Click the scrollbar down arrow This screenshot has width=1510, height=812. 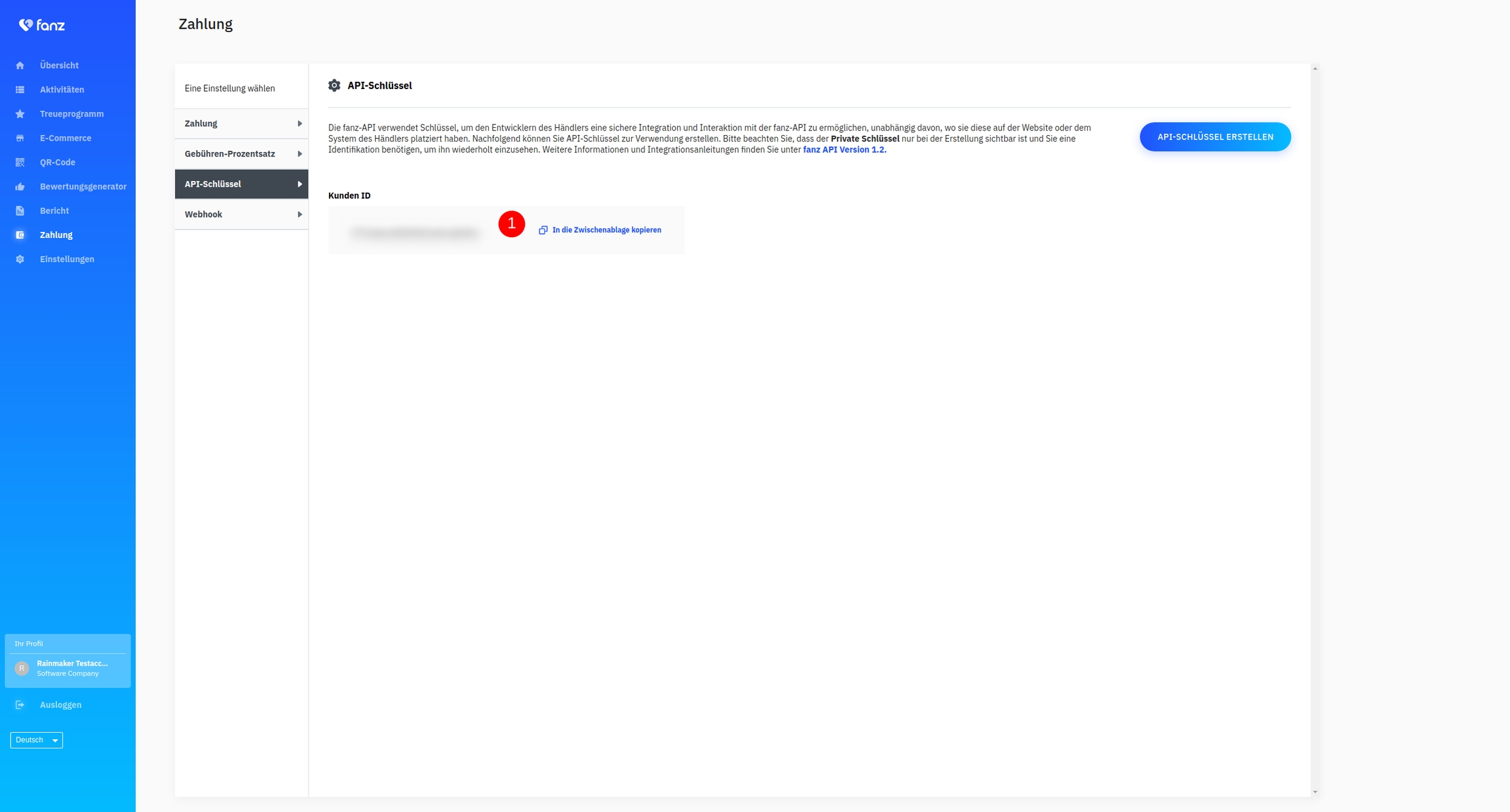[1315, 792]
